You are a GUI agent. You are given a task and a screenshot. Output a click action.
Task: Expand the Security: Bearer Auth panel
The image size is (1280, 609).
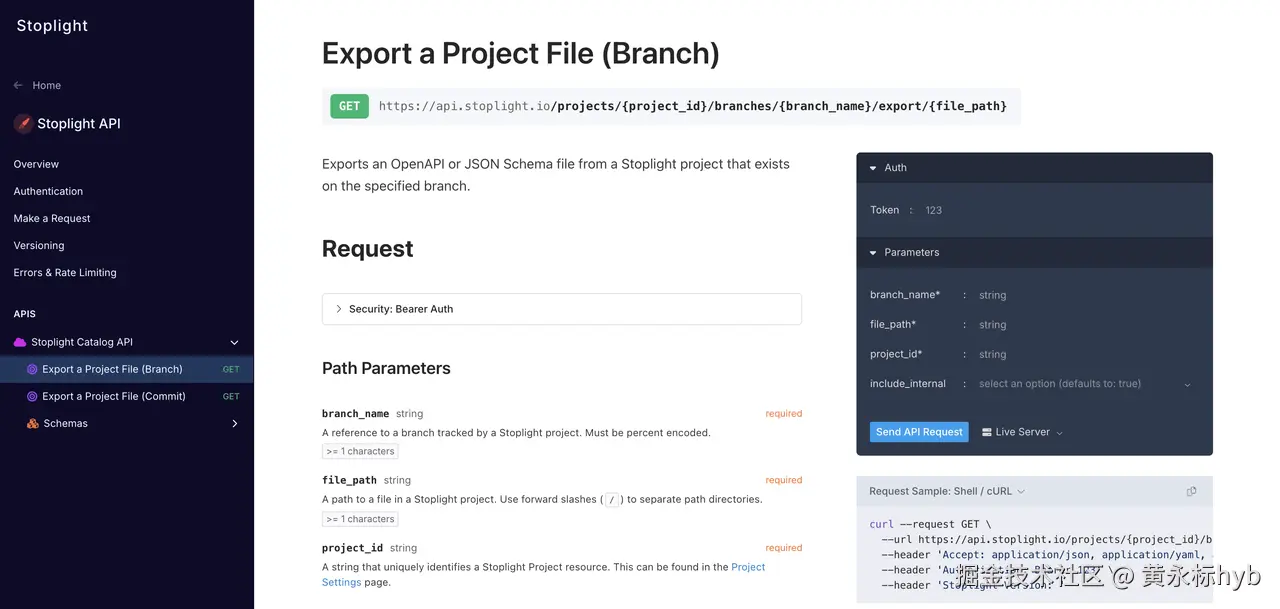click(x=562, y=309)
